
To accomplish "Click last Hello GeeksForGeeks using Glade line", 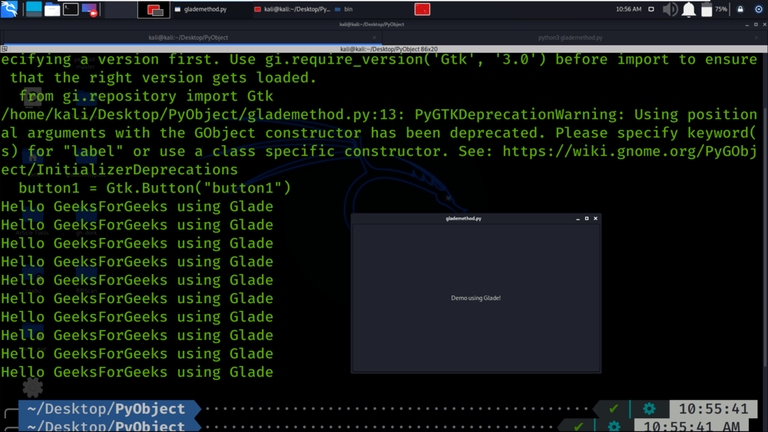I will click(x=137, y=372).
